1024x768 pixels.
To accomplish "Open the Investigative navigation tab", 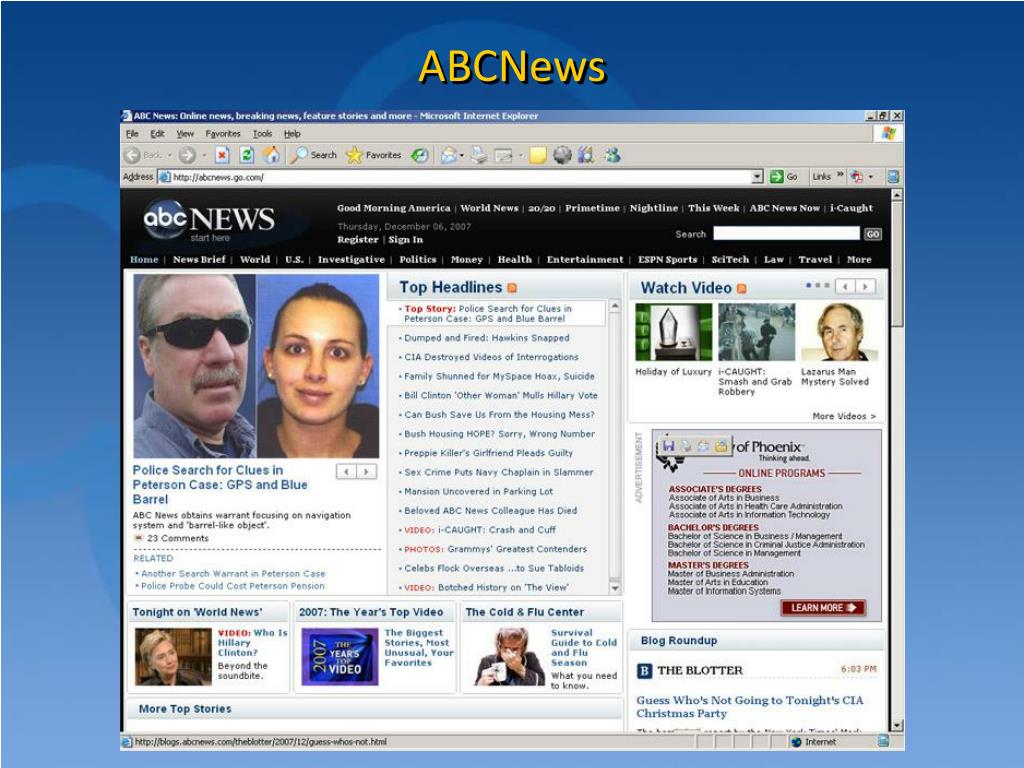I will tap(351, 259).
